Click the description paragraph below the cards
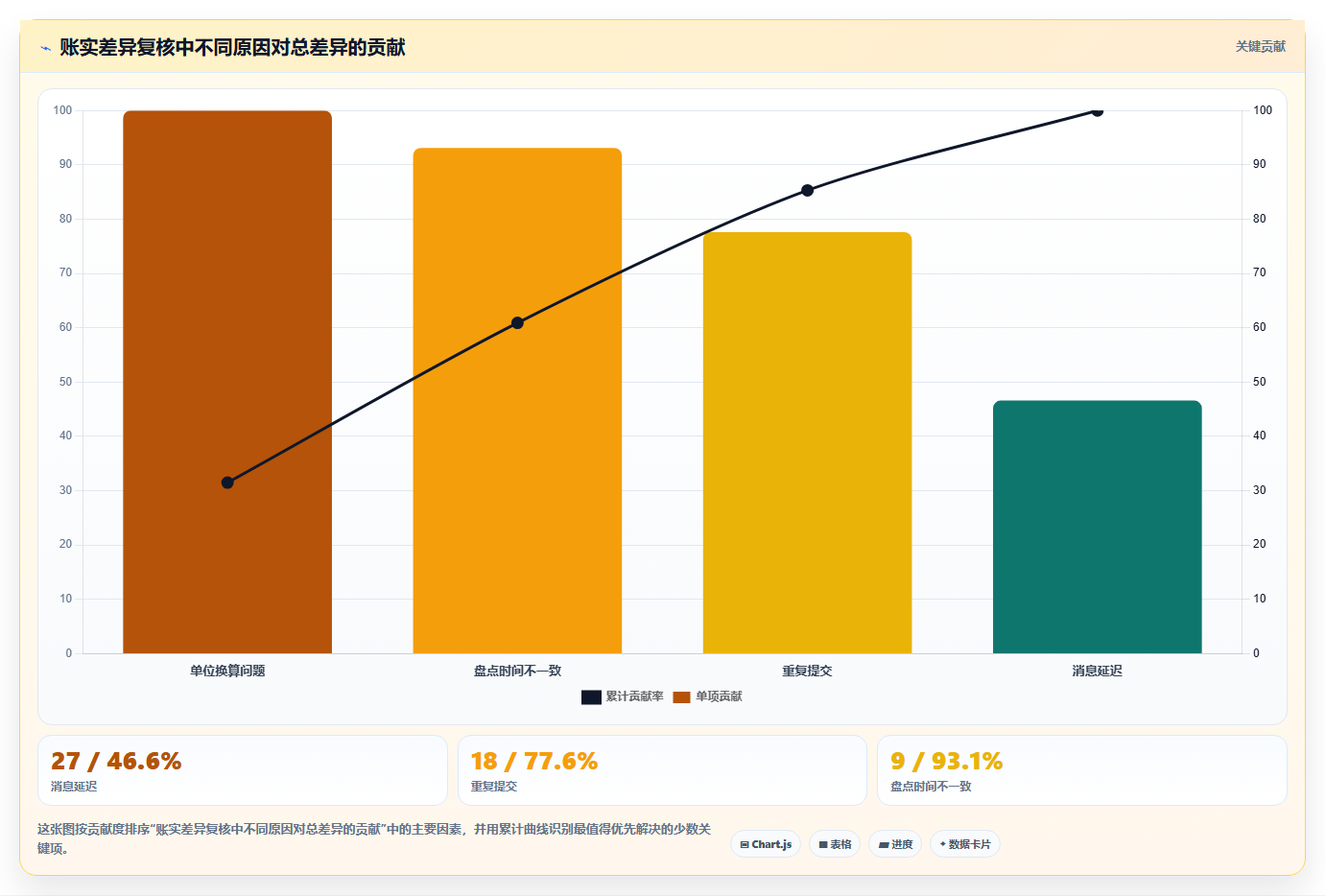Viewport: 1325px width, 896px height. (x=374, y=838)
